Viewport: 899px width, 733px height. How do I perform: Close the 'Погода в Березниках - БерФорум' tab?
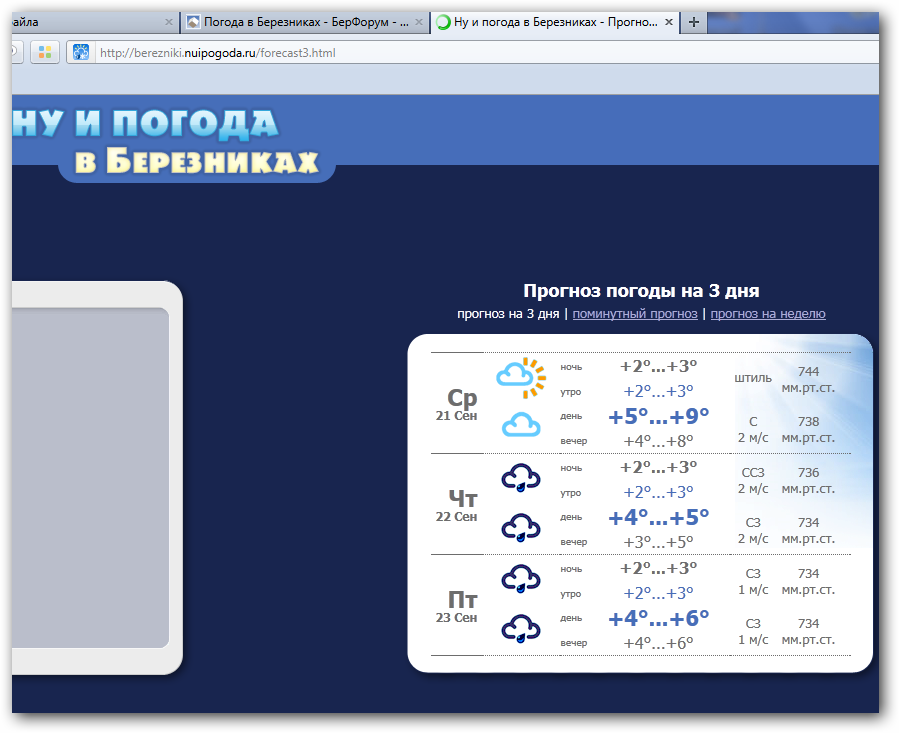click(418, 22)
